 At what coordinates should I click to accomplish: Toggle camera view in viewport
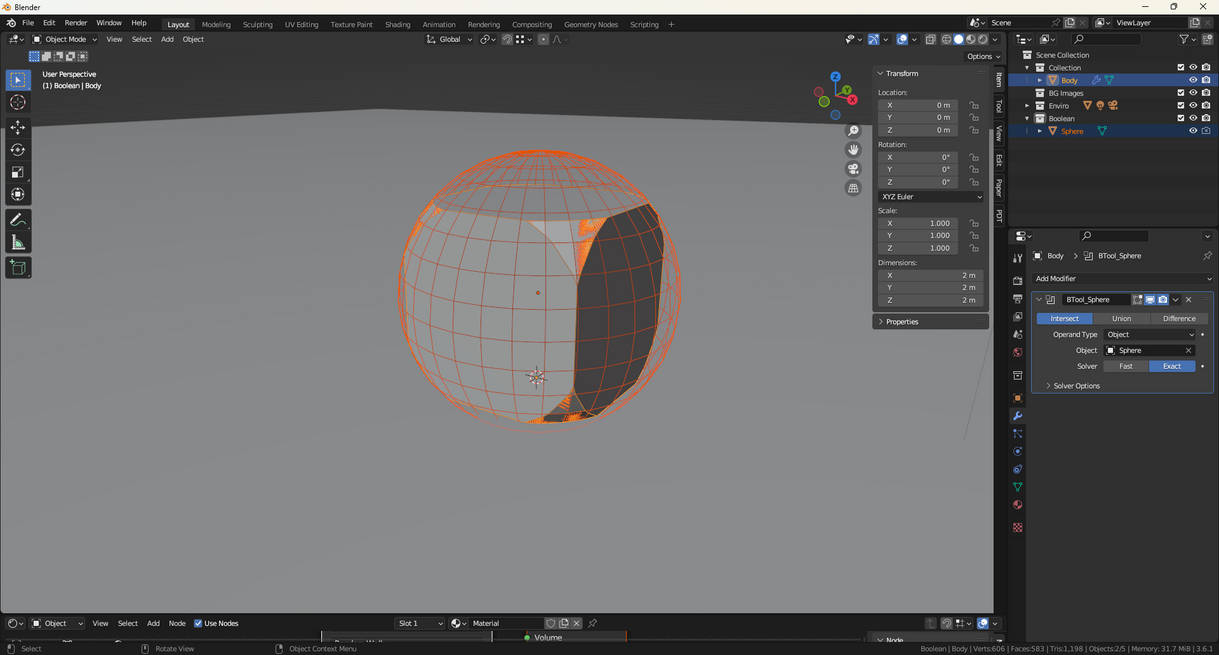point(853,169)
